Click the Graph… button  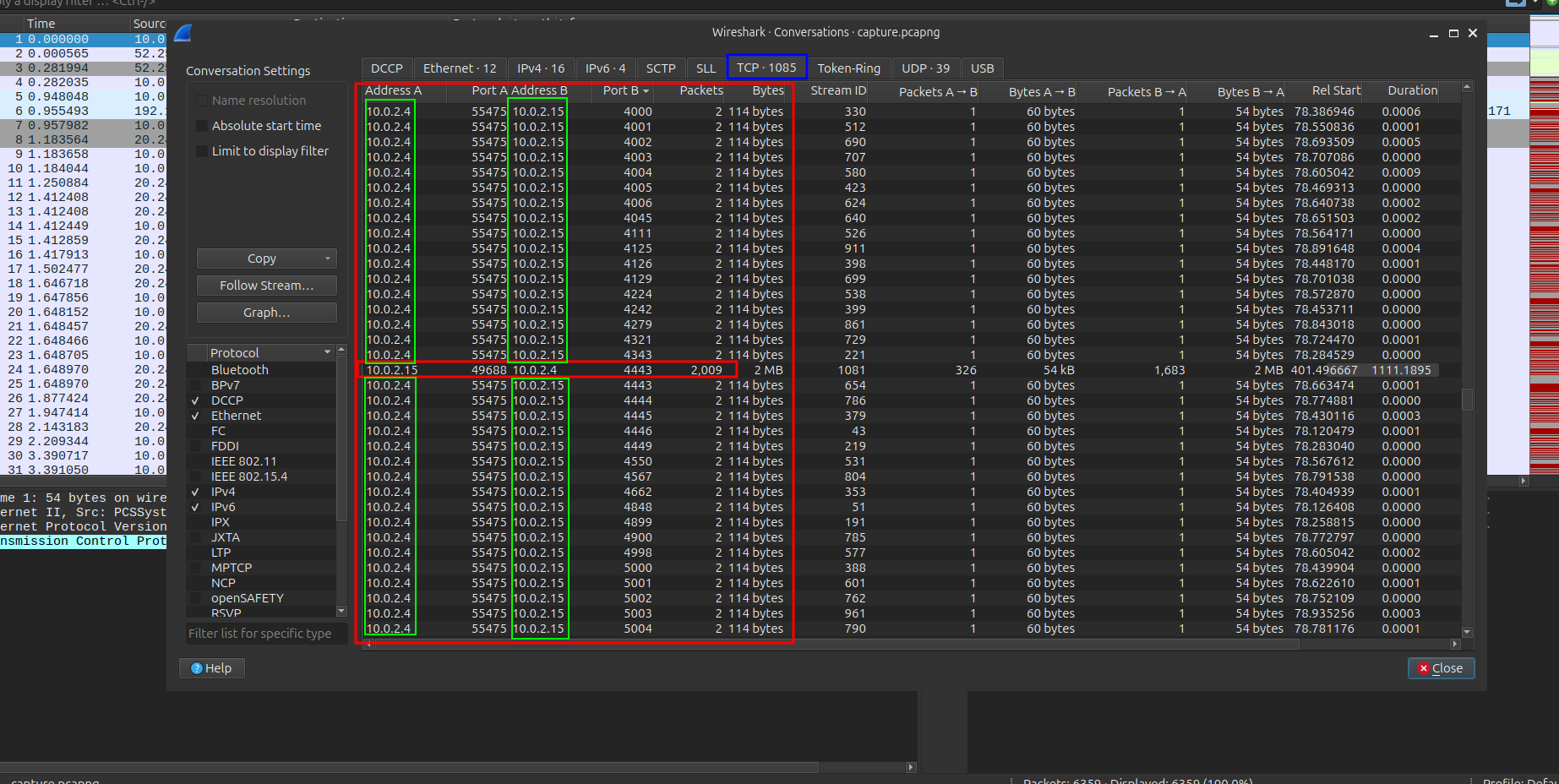(266, 313)
